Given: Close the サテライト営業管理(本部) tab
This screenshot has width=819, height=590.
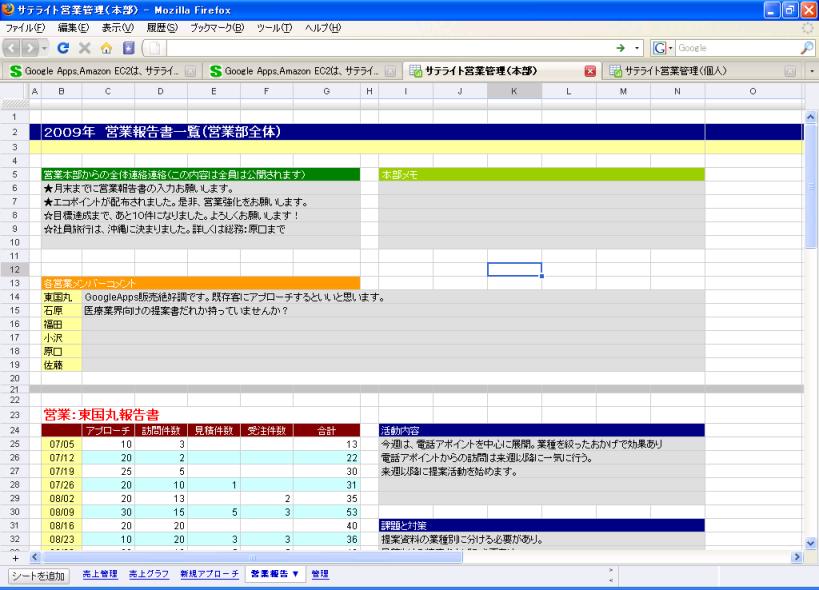Looking at the screenshot, I should [589, 70].
